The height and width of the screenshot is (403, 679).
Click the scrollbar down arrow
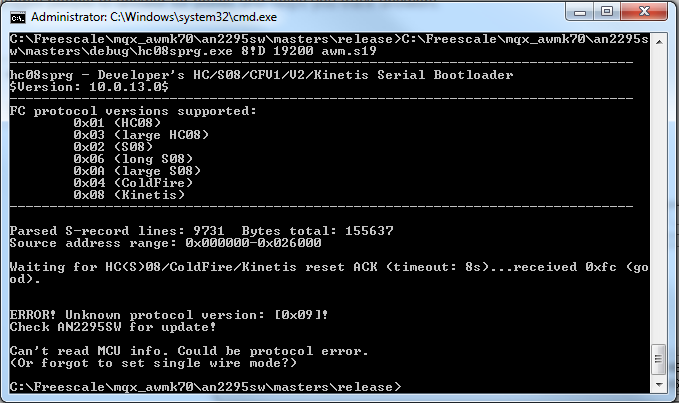click(x=660, y=385)
